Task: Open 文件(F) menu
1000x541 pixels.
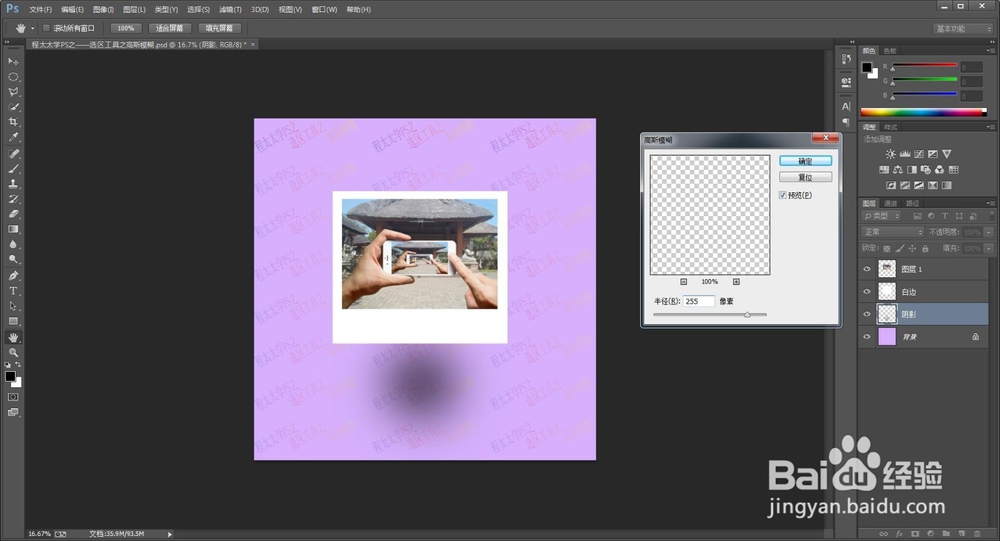Action: point(40,10)
